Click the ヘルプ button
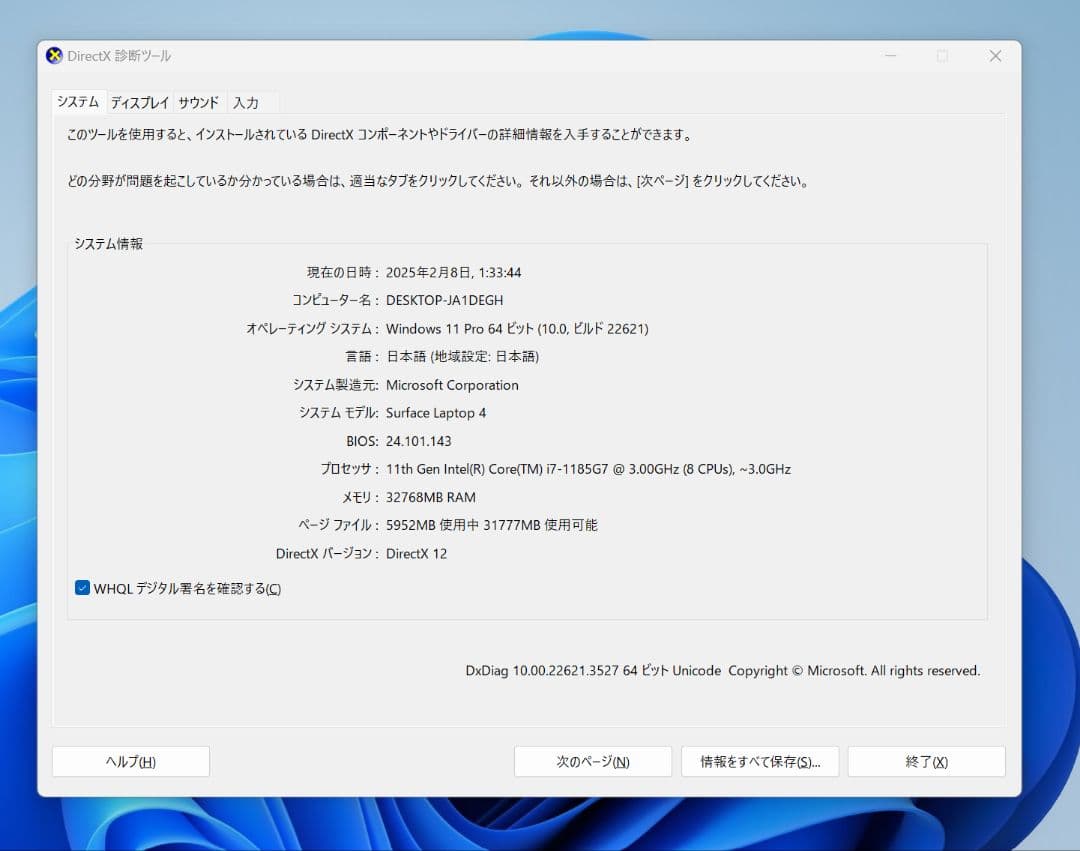The height and width of the screenshot is (851, 1080). pyautogui.click(x=130, y=761)
